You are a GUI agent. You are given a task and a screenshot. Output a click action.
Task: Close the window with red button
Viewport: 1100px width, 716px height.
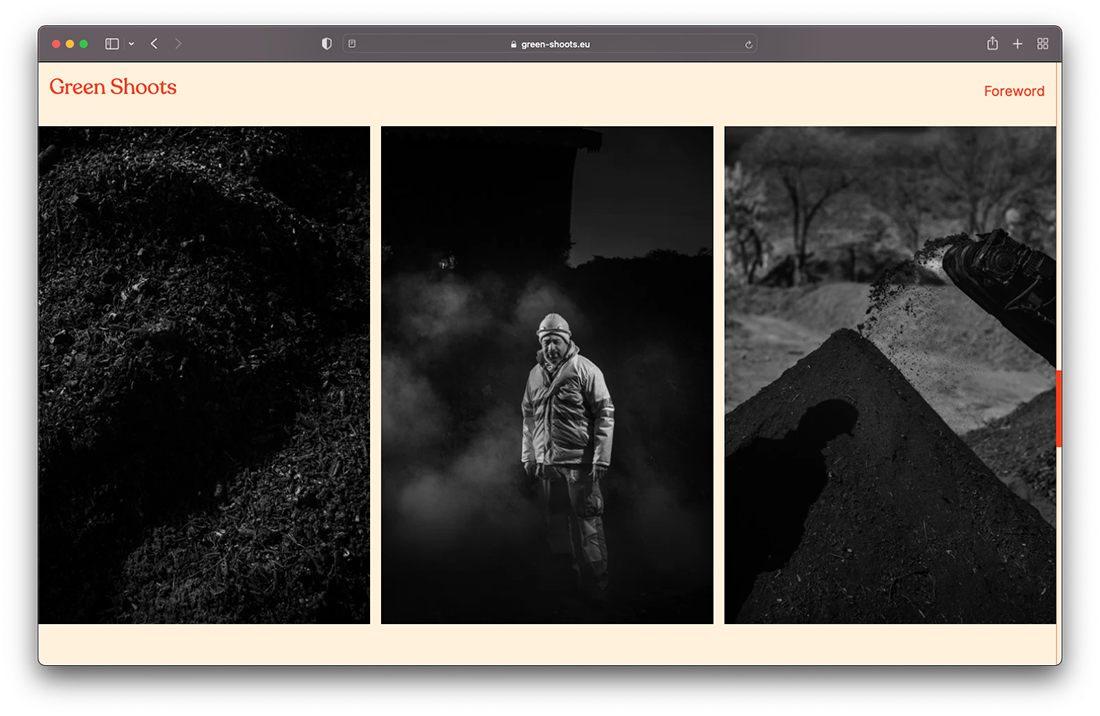pyautogui.click(x=56, y=43)
